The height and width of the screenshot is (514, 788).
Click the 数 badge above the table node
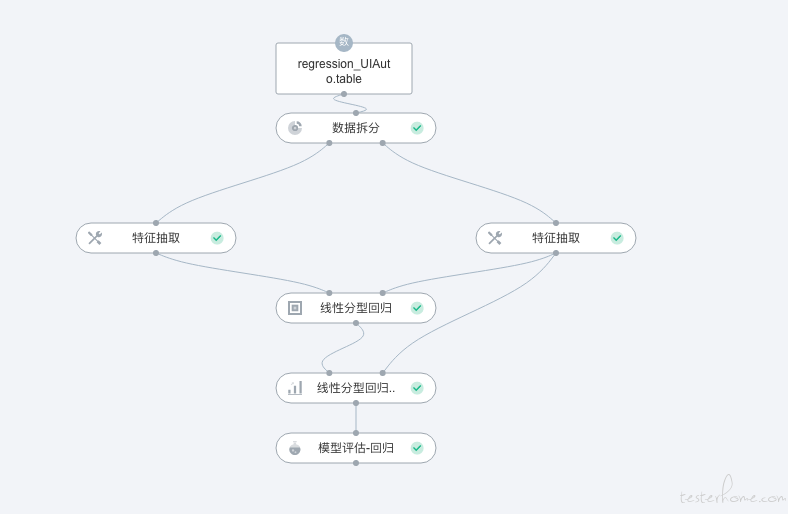coord(344,42)
